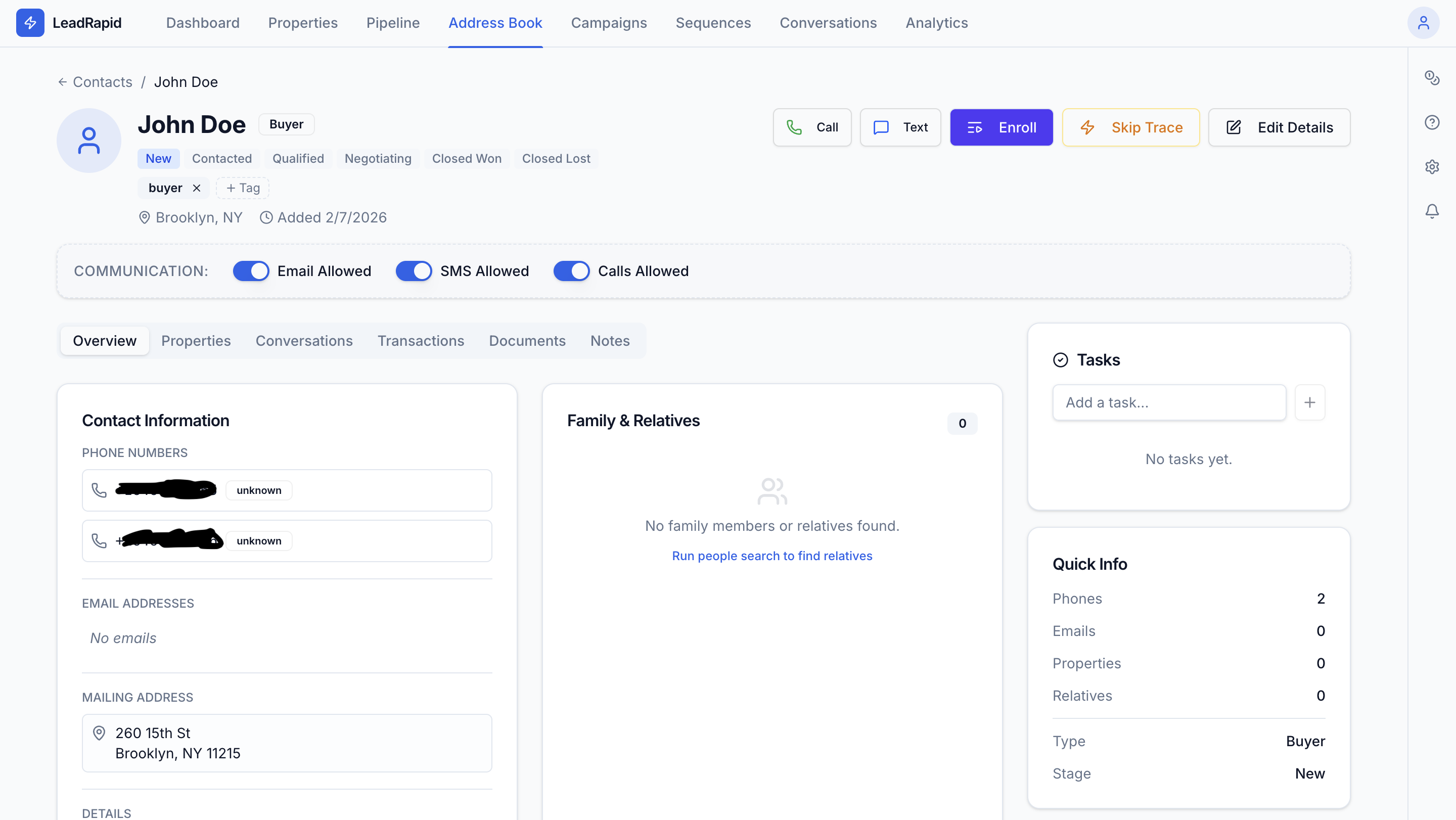Disable Calls Allowed communication toggle

click(571, 270)
